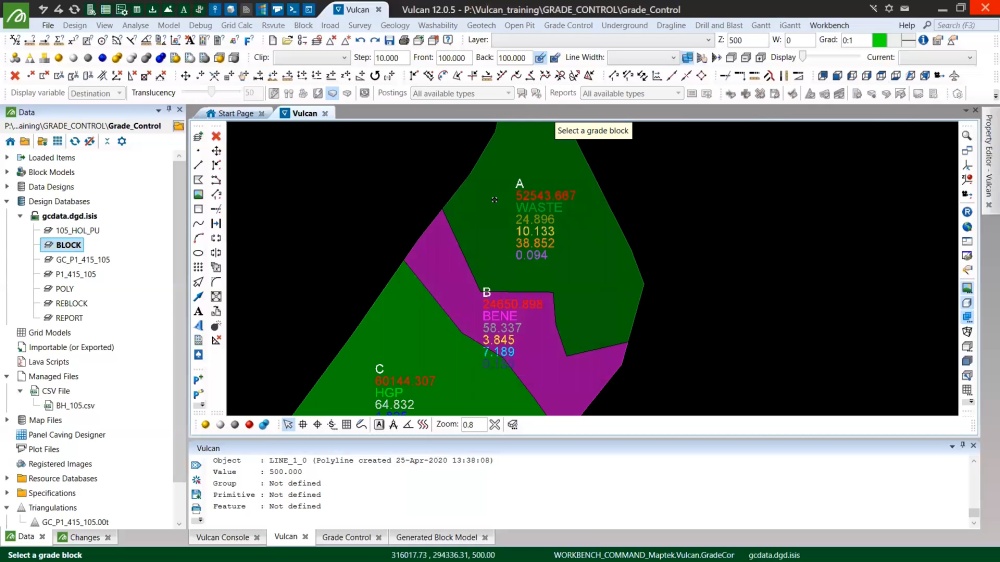The height and width of the screenshot is (562, 1000).
Task: Click the red sphere icon below the viewport
Action: pos(249,424)
